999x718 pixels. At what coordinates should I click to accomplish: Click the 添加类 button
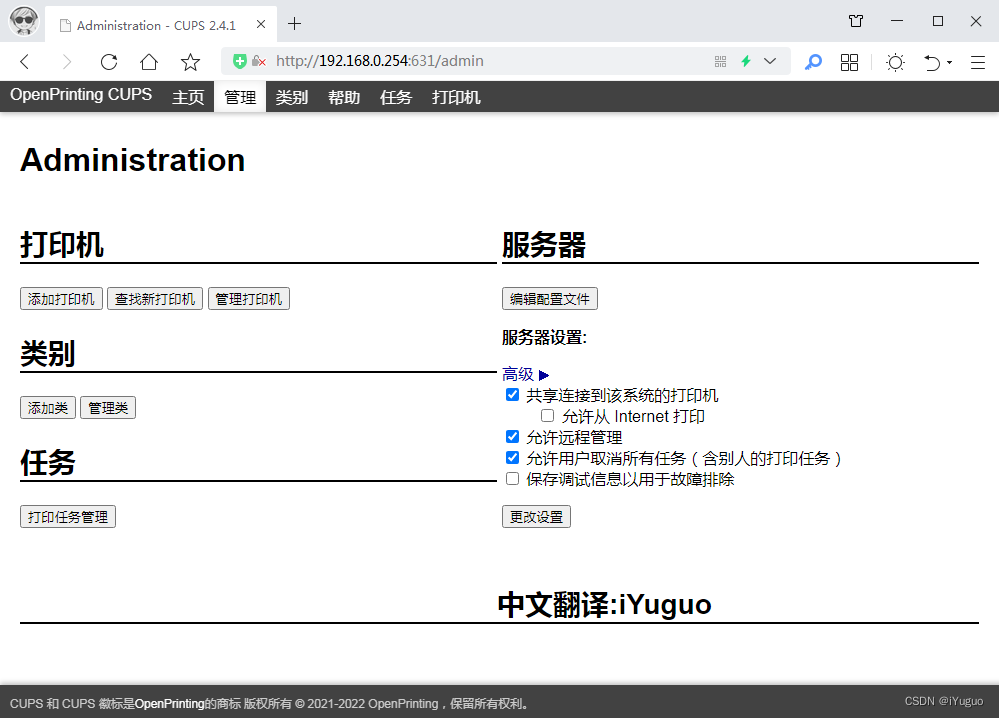48,408
